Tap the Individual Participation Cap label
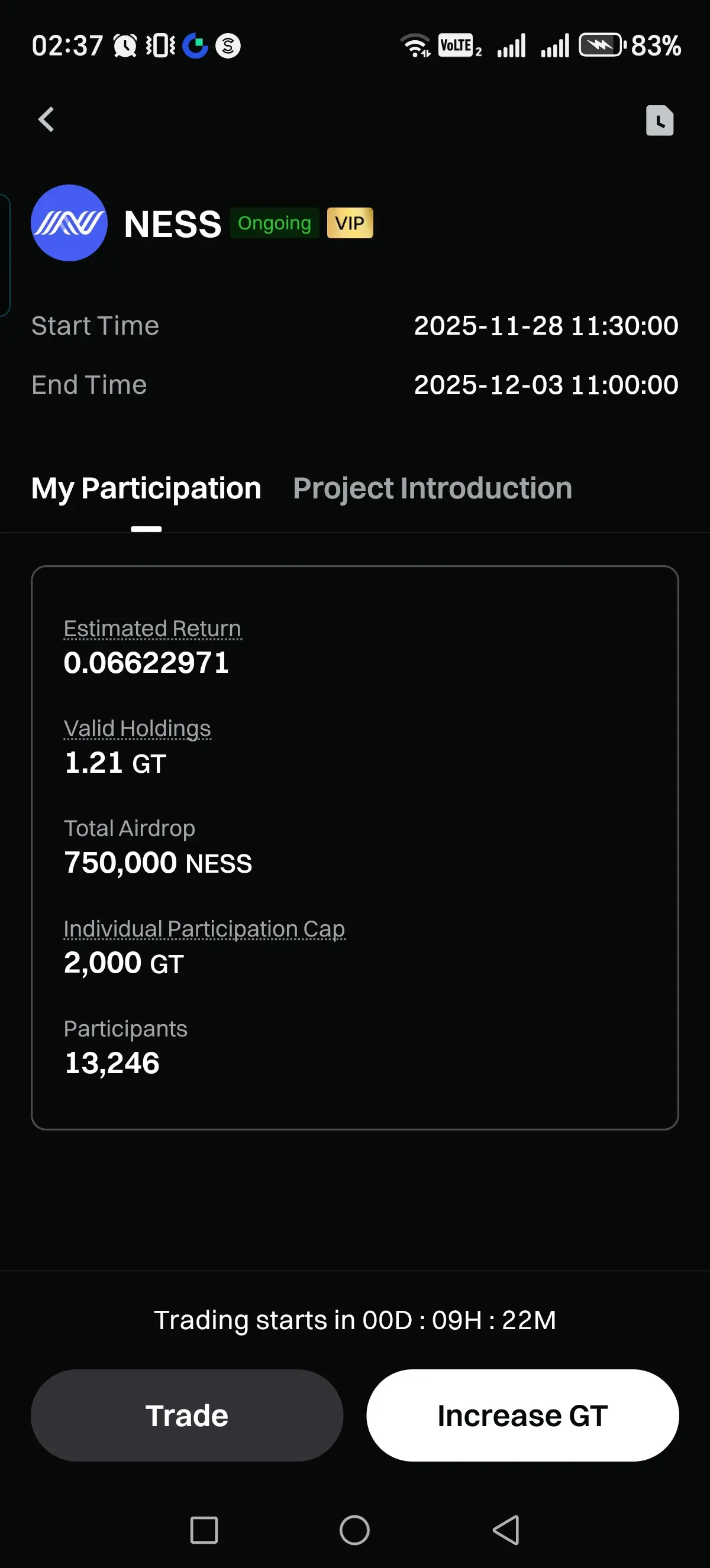710x1568 pixels. coord(204,929)
